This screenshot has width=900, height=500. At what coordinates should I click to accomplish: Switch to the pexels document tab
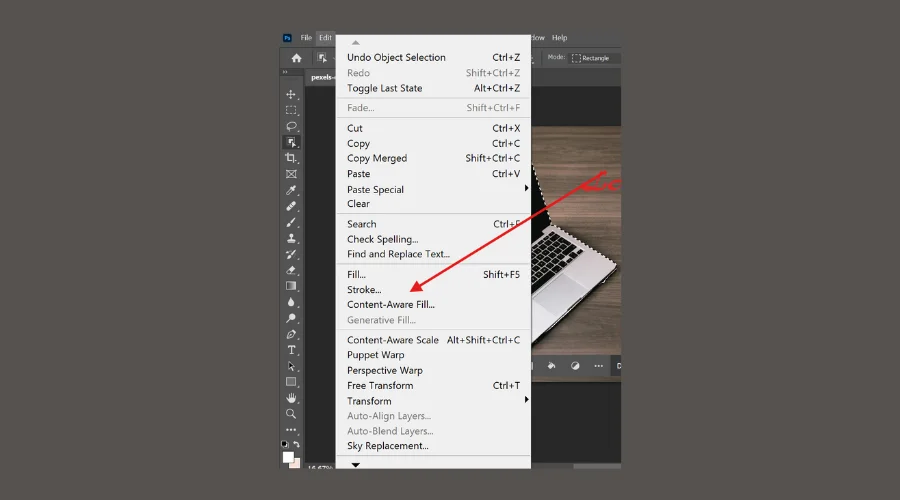coord(321,77)
